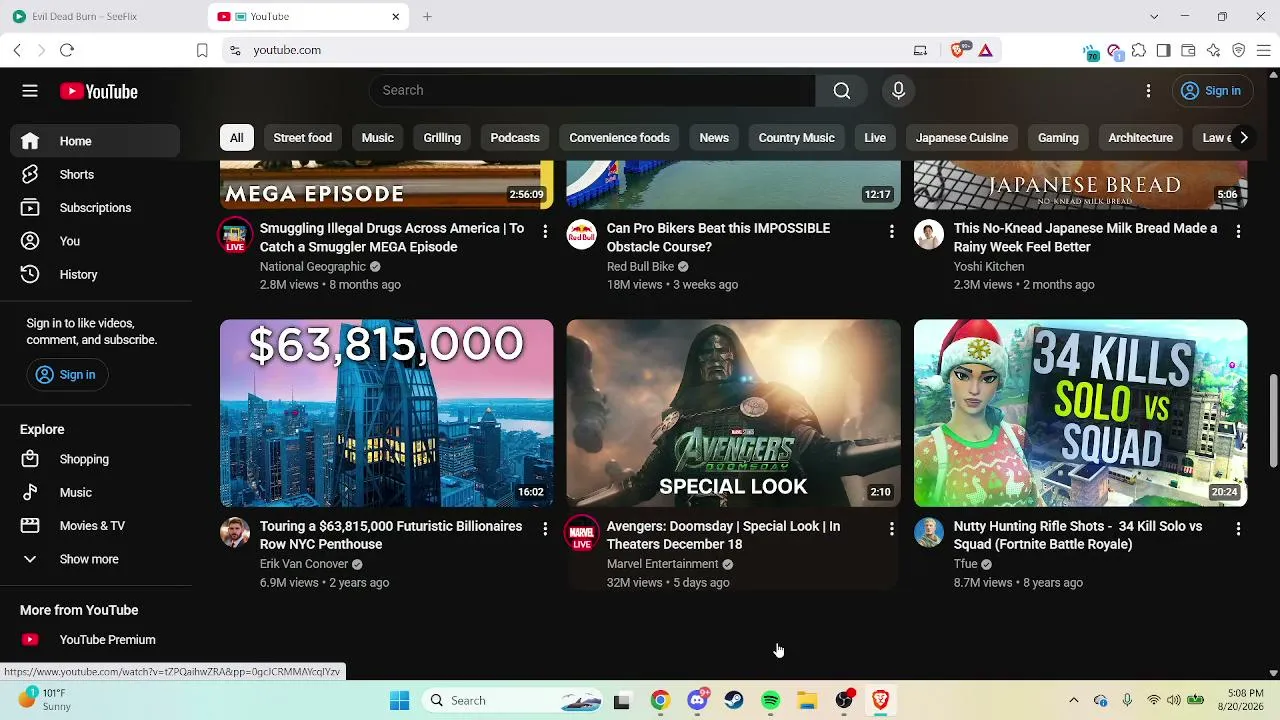Open the browser tab search dropdown

click(x=1154, y=16)
